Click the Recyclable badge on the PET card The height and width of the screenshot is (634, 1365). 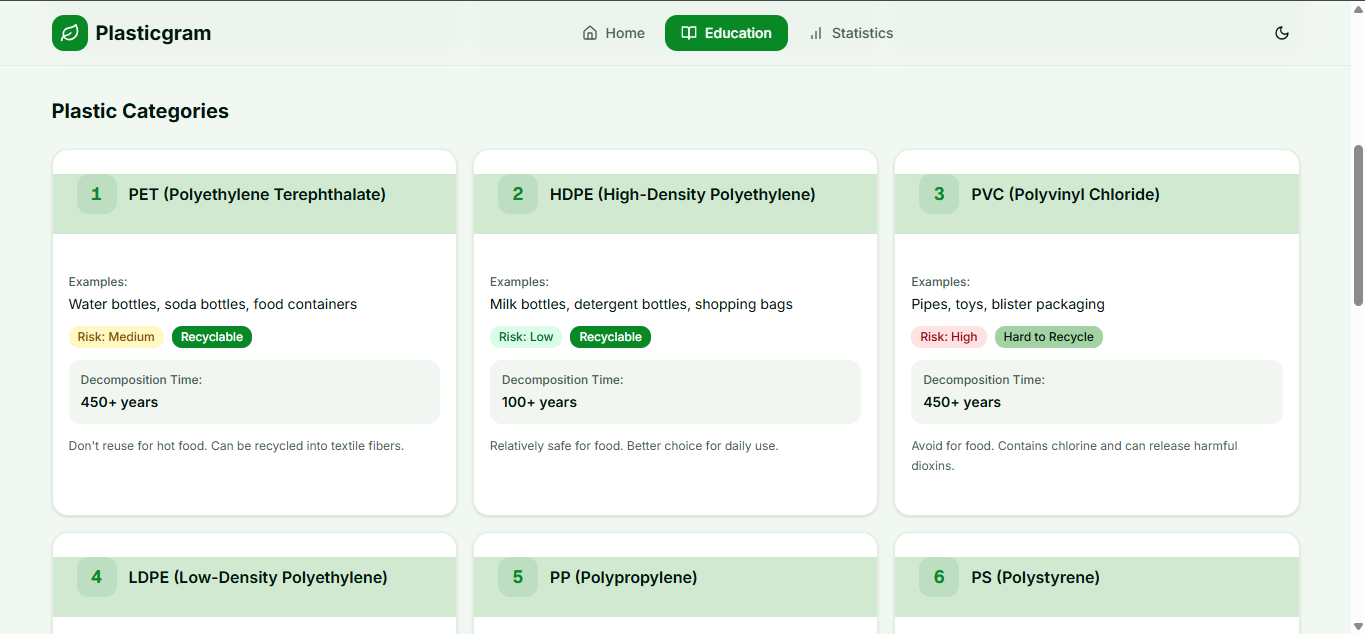click(x=212, y=337)
